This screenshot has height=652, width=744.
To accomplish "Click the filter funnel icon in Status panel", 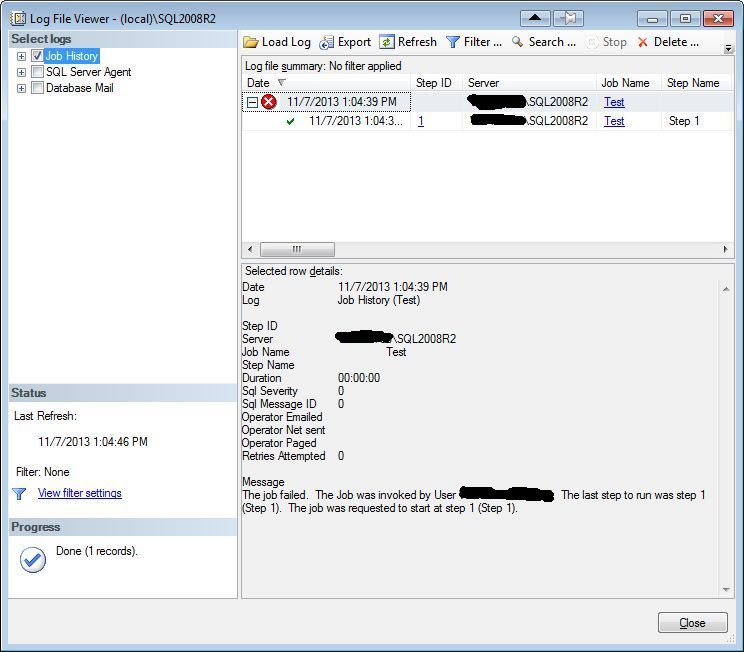I will [19, 494].
